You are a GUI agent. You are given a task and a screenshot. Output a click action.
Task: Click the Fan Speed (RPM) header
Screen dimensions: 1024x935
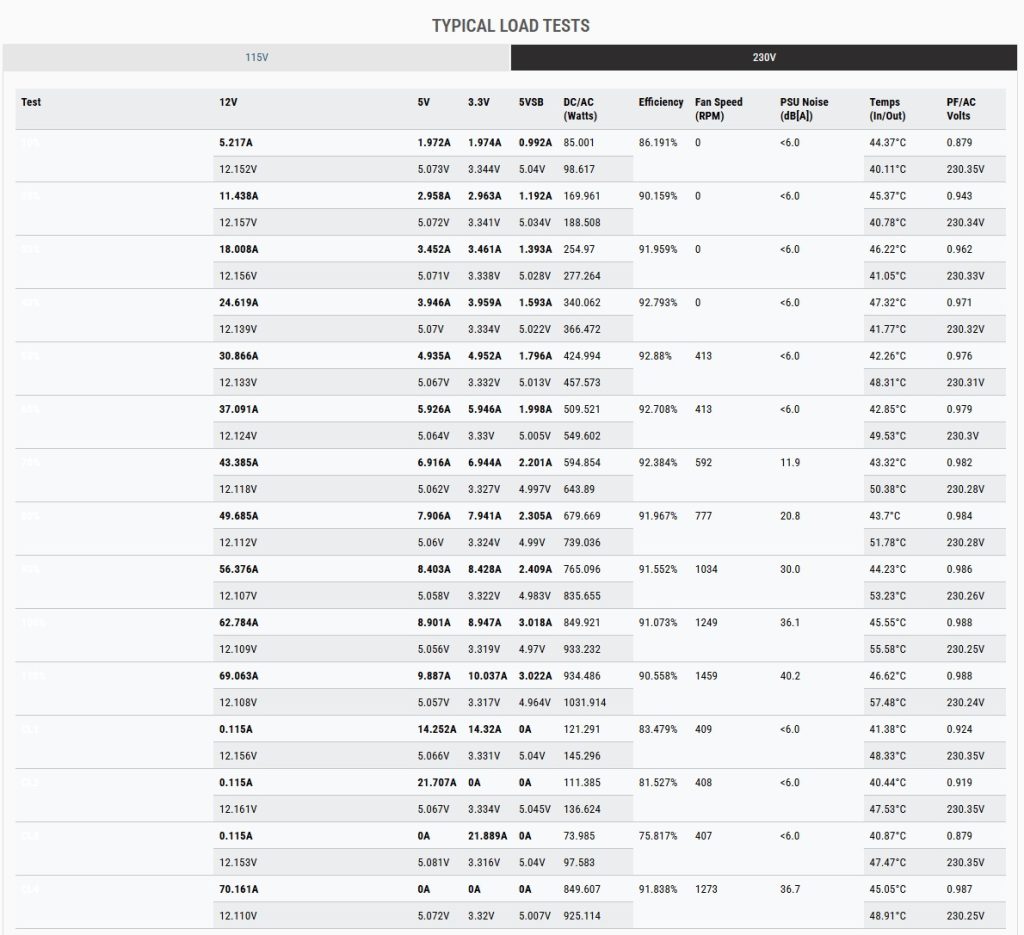719,109
